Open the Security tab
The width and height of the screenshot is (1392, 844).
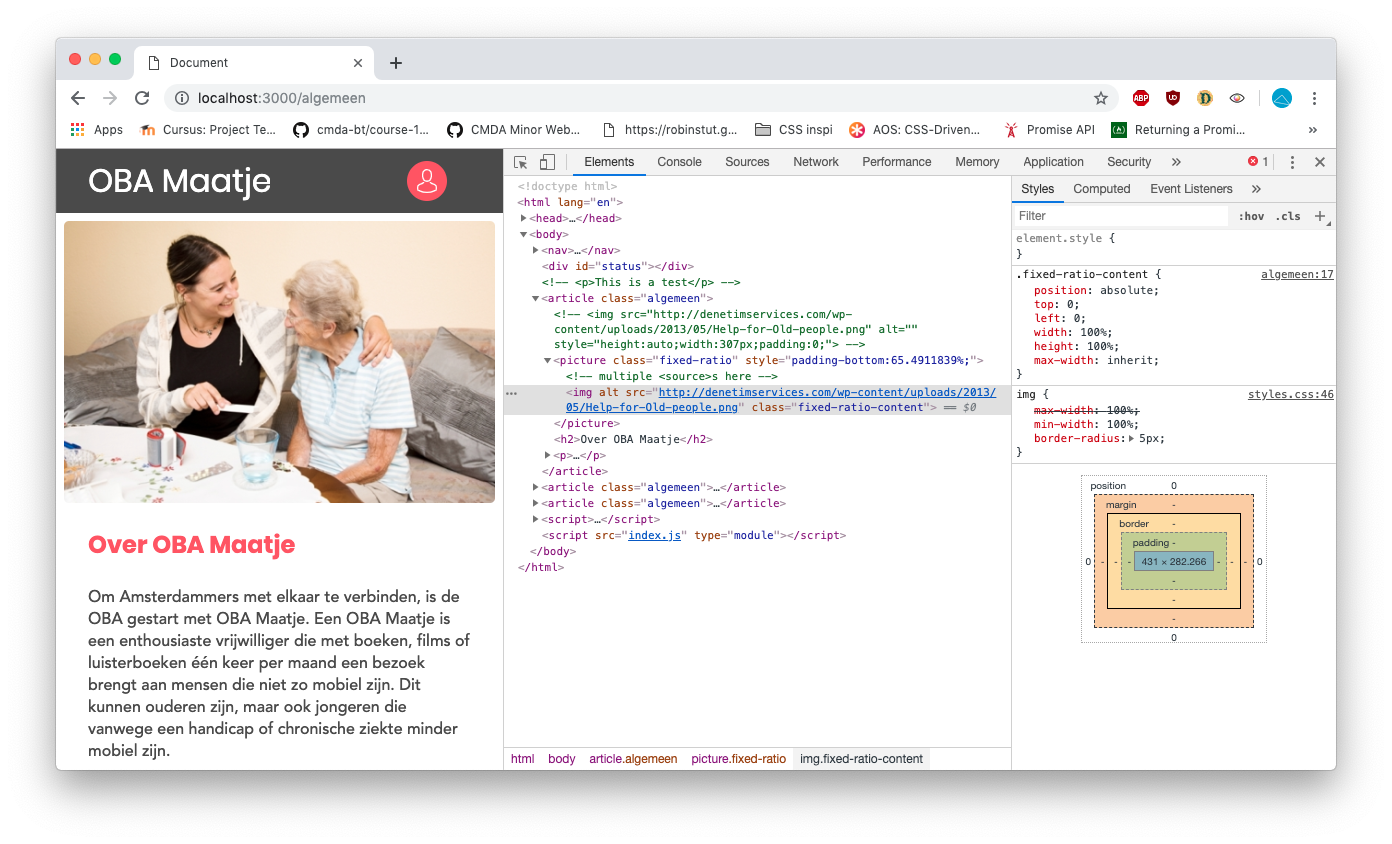click(x=1129, y=162)
